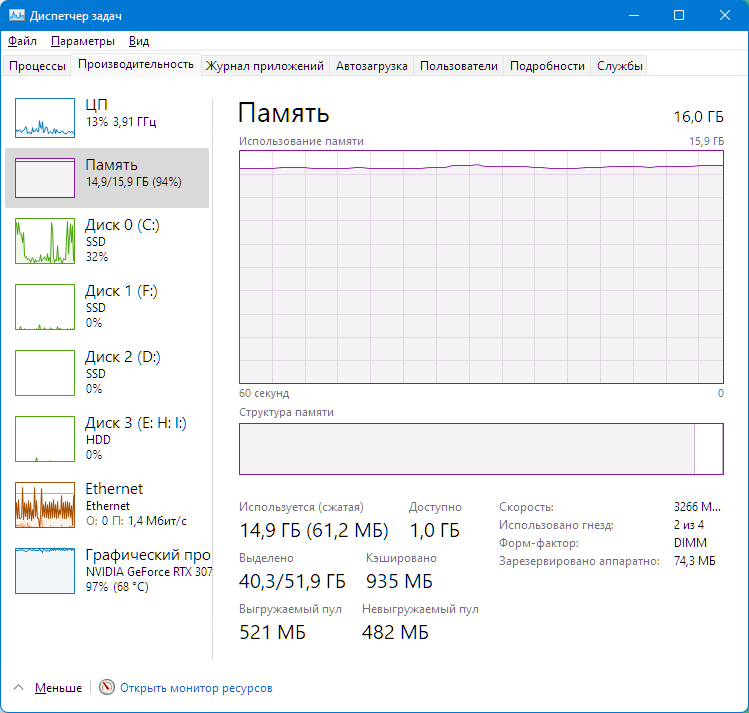Viewport: 749px width, 713px height.
Task: Click the 14,9 ГБ (61,2 МБ) value
Action: point(314,530)
